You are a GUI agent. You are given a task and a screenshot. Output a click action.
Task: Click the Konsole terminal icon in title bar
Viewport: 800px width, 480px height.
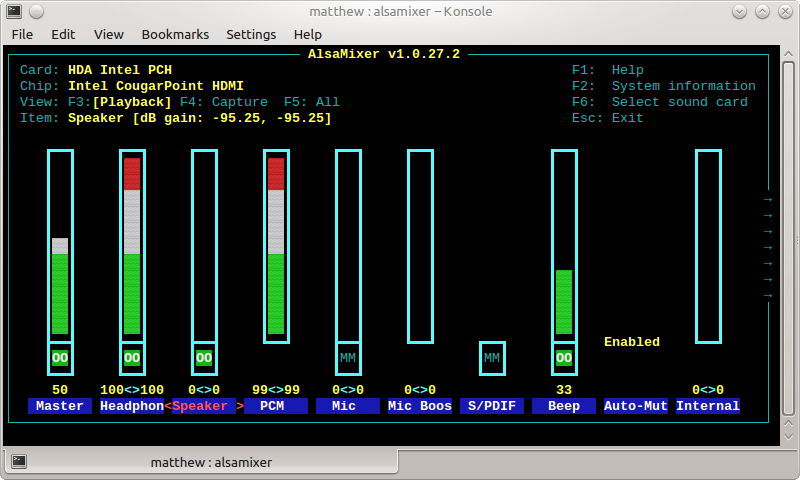pos(14,11)
